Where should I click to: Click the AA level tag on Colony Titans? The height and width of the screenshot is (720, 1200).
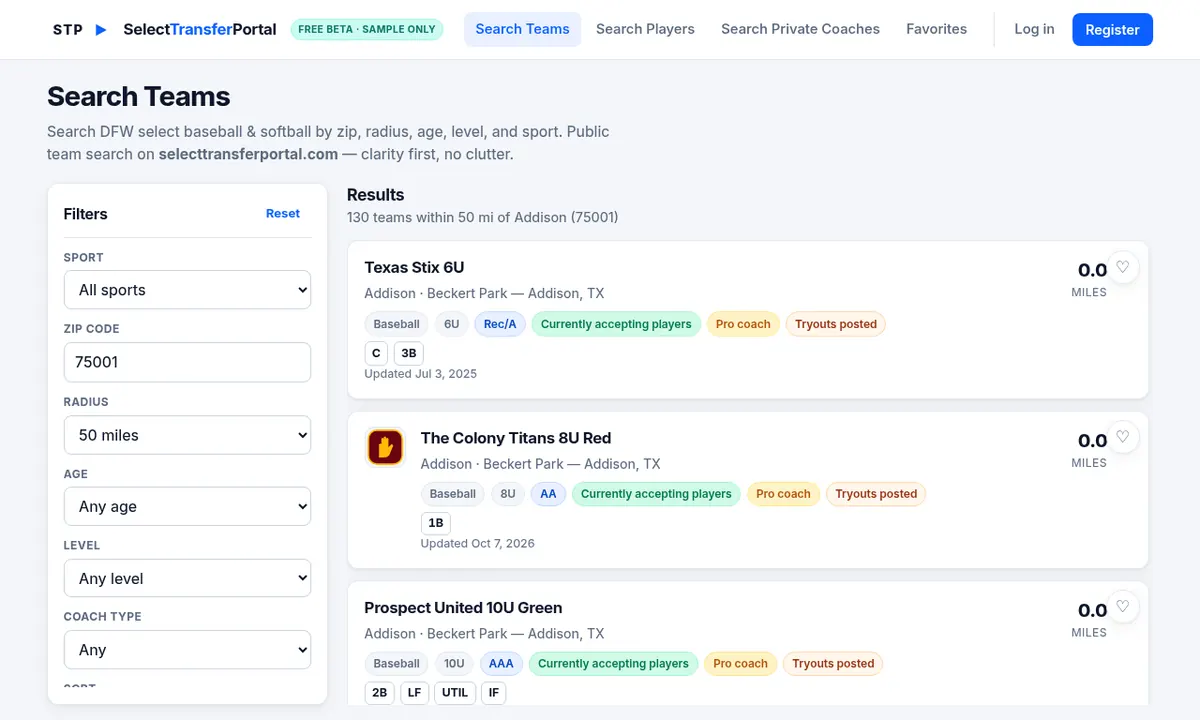click(x=548, y=494)
